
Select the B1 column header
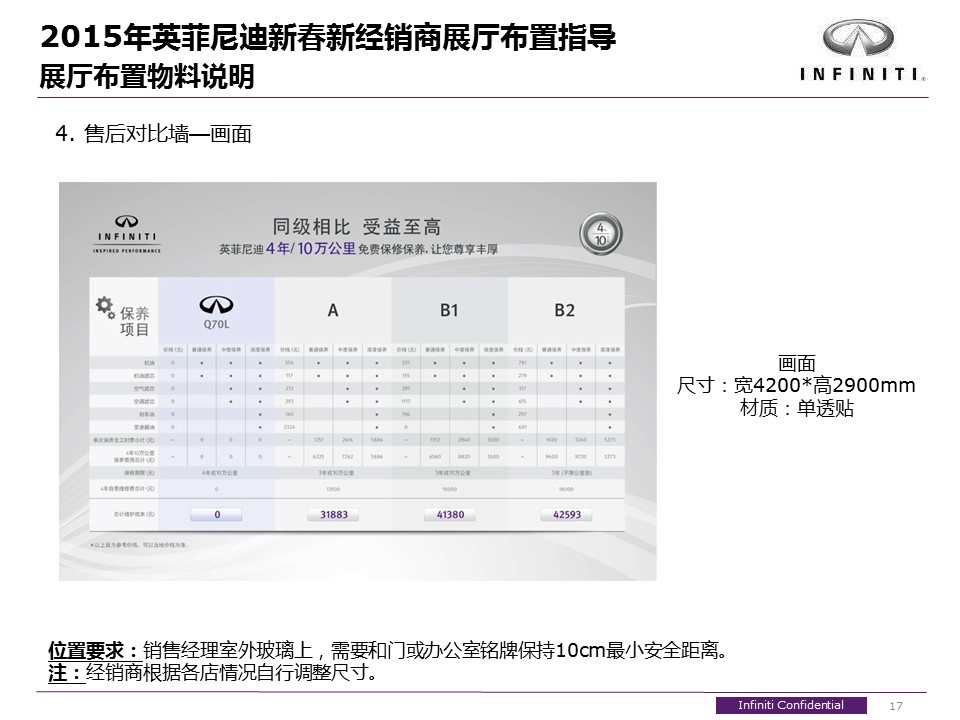pyautogui.click(x=449, y=311)
